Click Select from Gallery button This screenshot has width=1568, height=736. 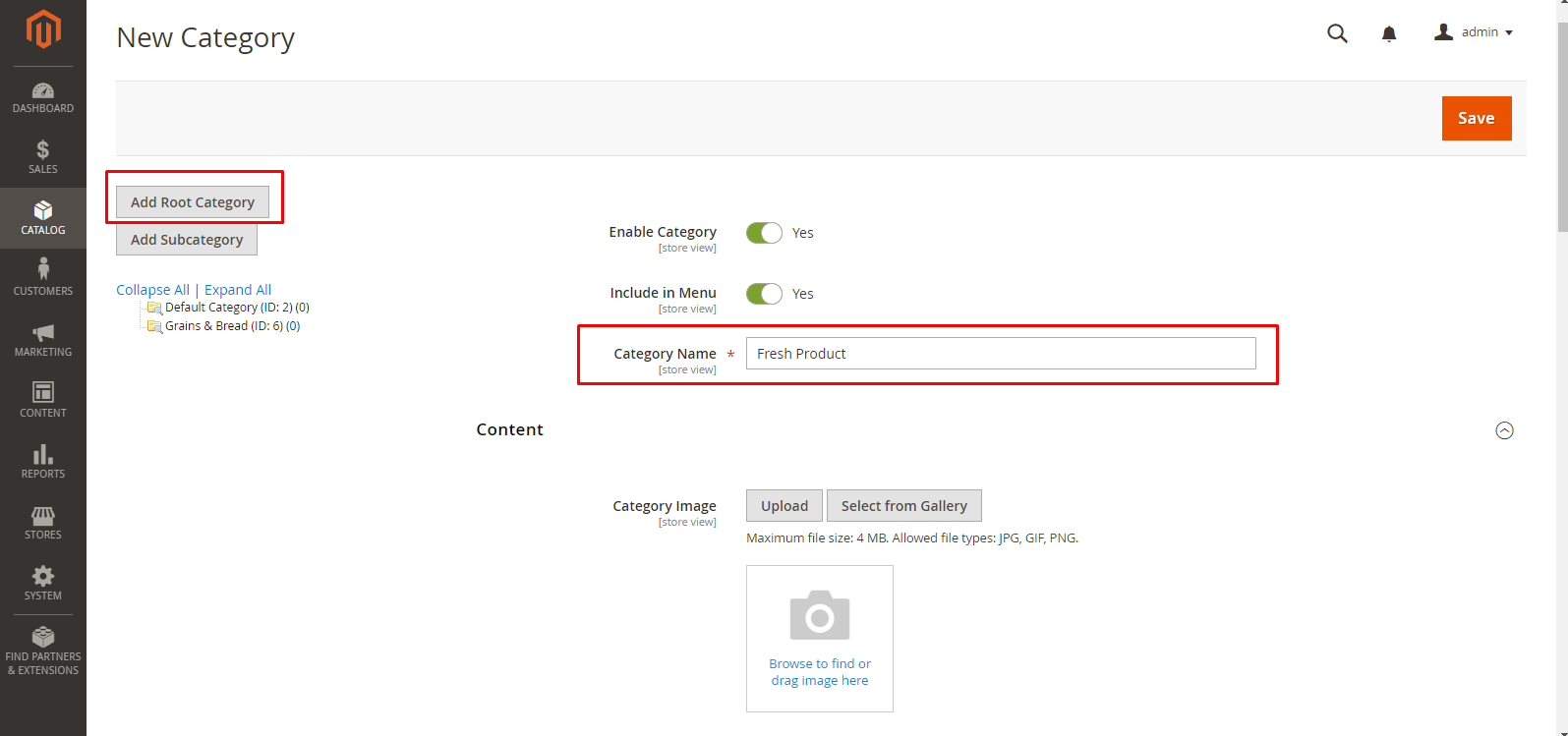(x=904, y=506)
